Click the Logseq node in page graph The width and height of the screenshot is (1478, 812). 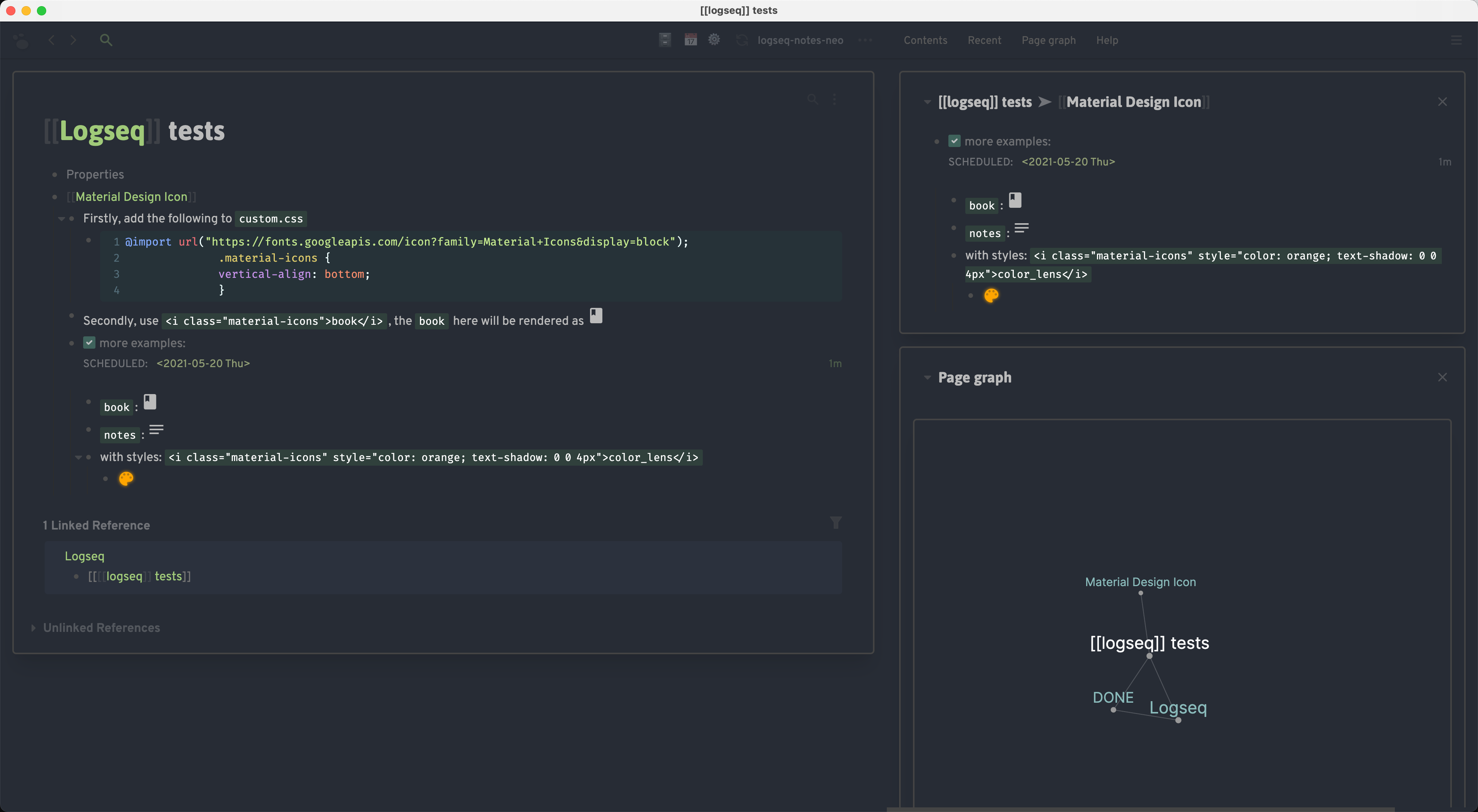[x=1178, y=720]
